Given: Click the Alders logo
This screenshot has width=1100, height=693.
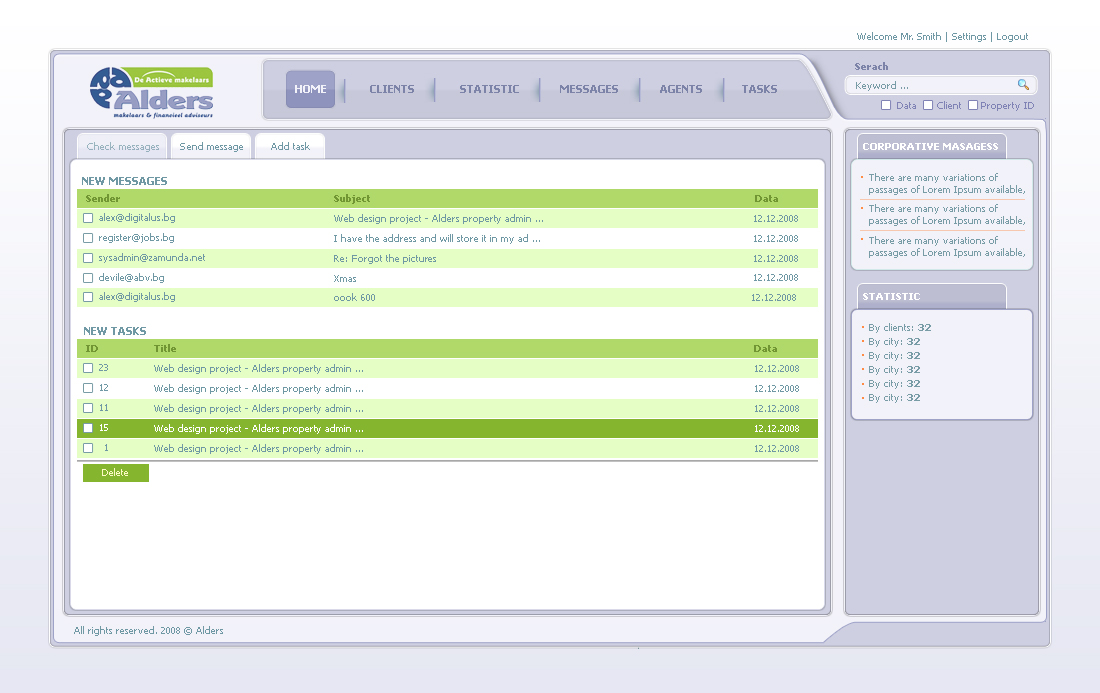Looking at the screenshot, I should (152, 92).
